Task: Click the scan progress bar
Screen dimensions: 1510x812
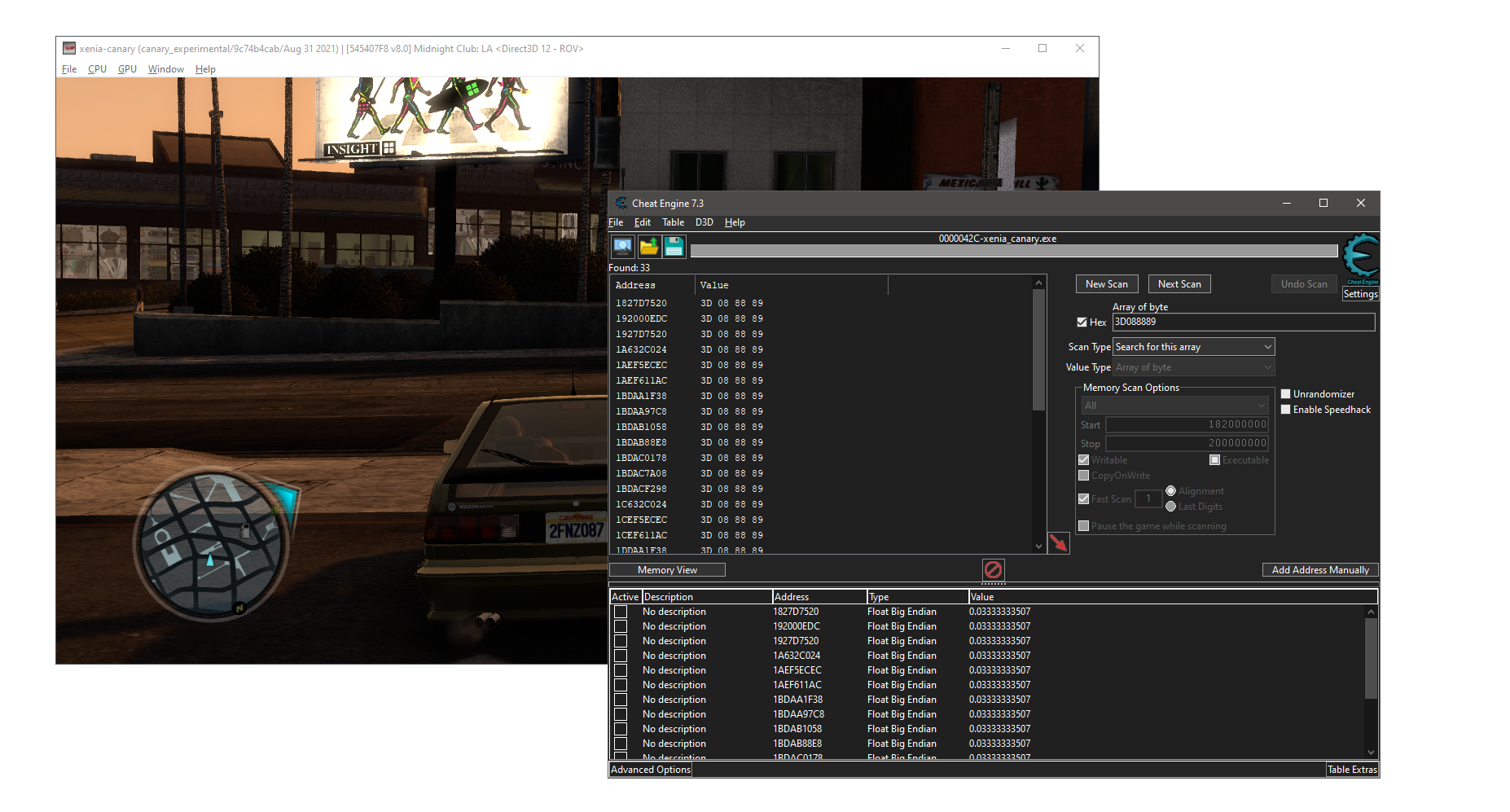Action: [x=1014, y=251]
